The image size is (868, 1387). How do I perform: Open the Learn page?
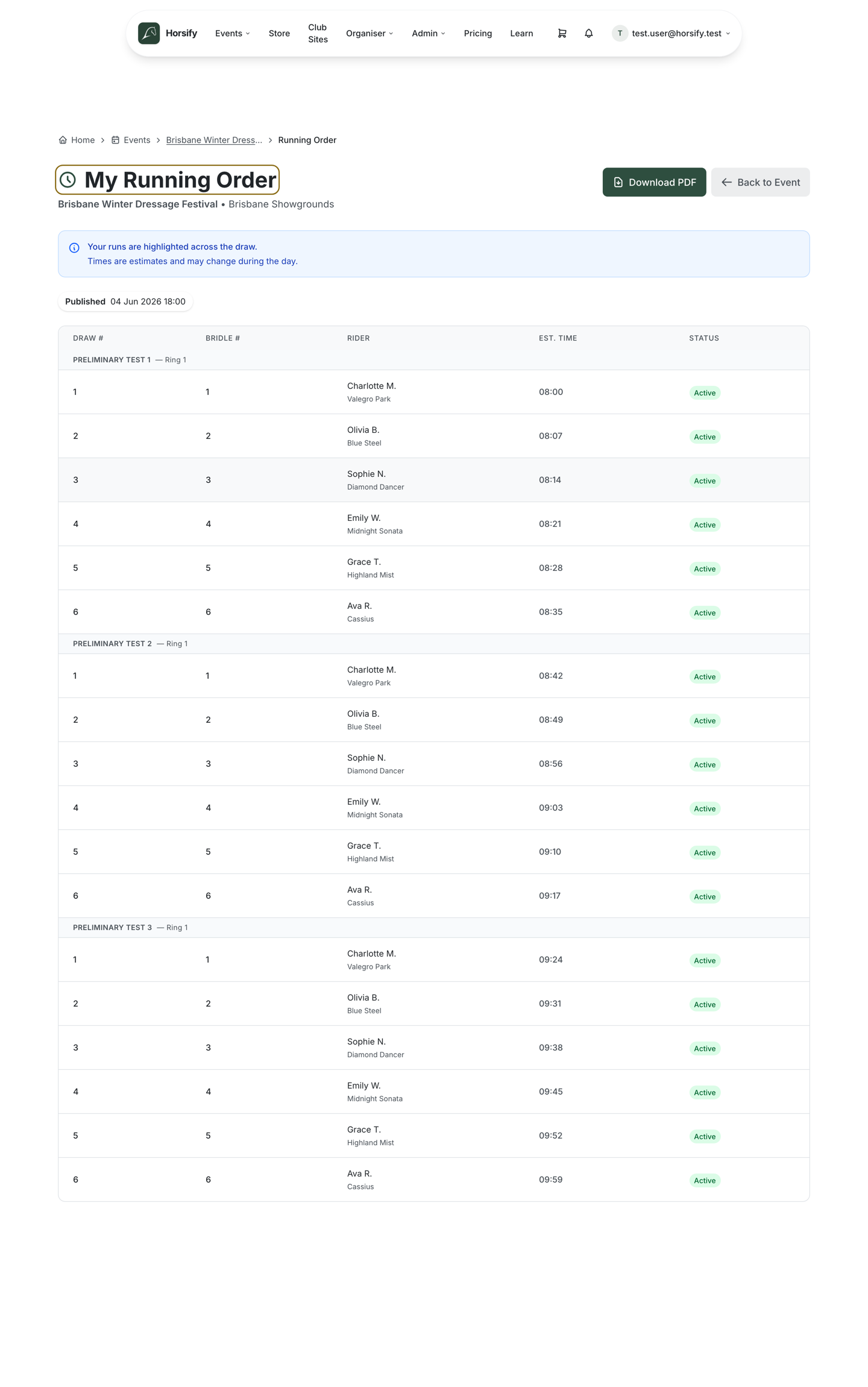[521, 33]
